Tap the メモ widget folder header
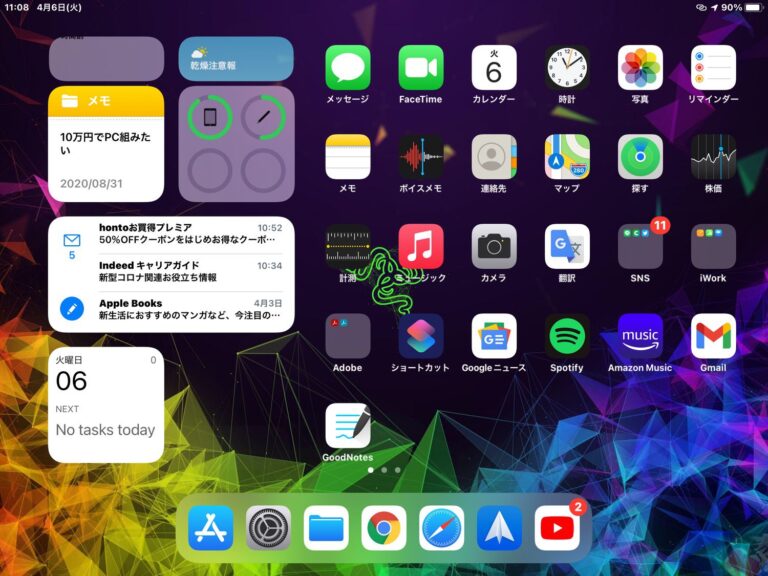768x576 pixels. [x=106, y=101]
